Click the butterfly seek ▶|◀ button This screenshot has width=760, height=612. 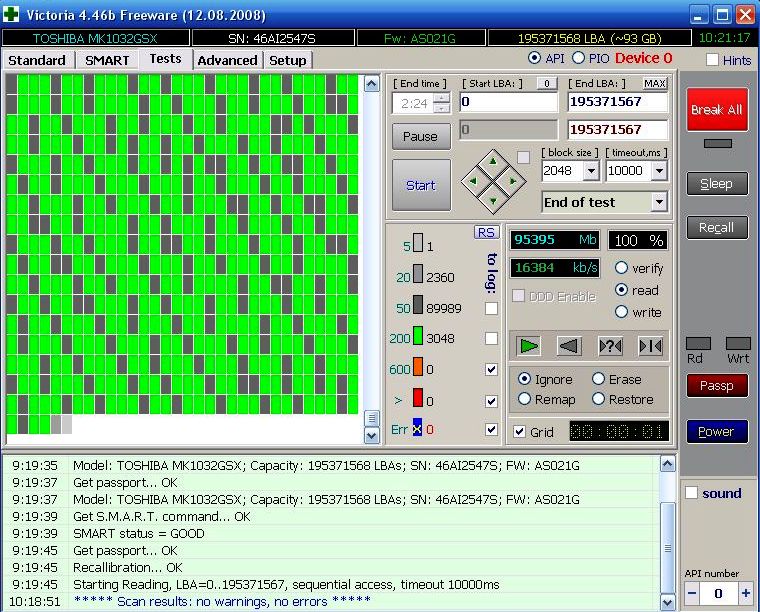(650, 346)
